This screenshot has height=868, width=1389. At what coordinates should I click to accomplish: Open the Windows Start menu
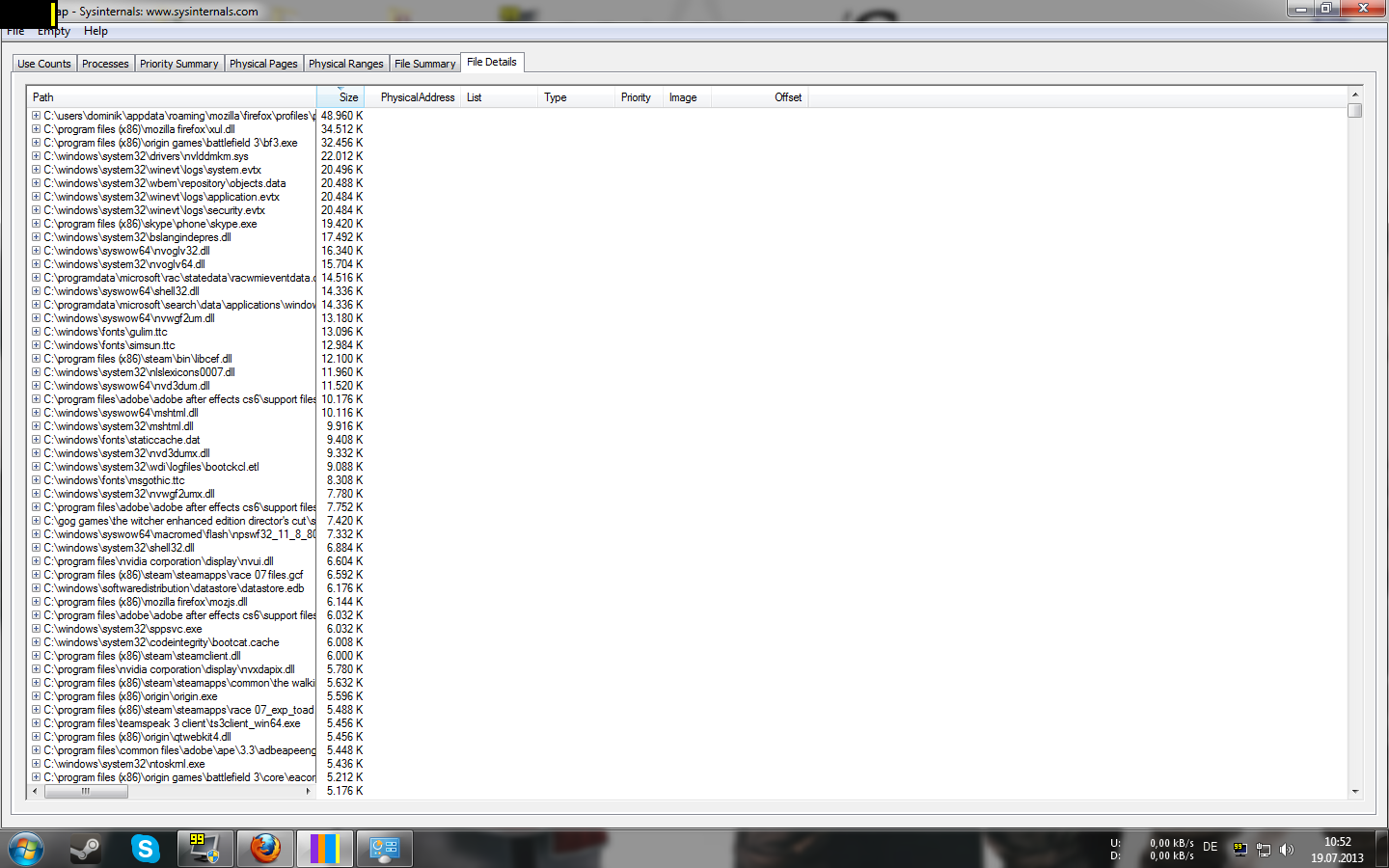point(25,849)
